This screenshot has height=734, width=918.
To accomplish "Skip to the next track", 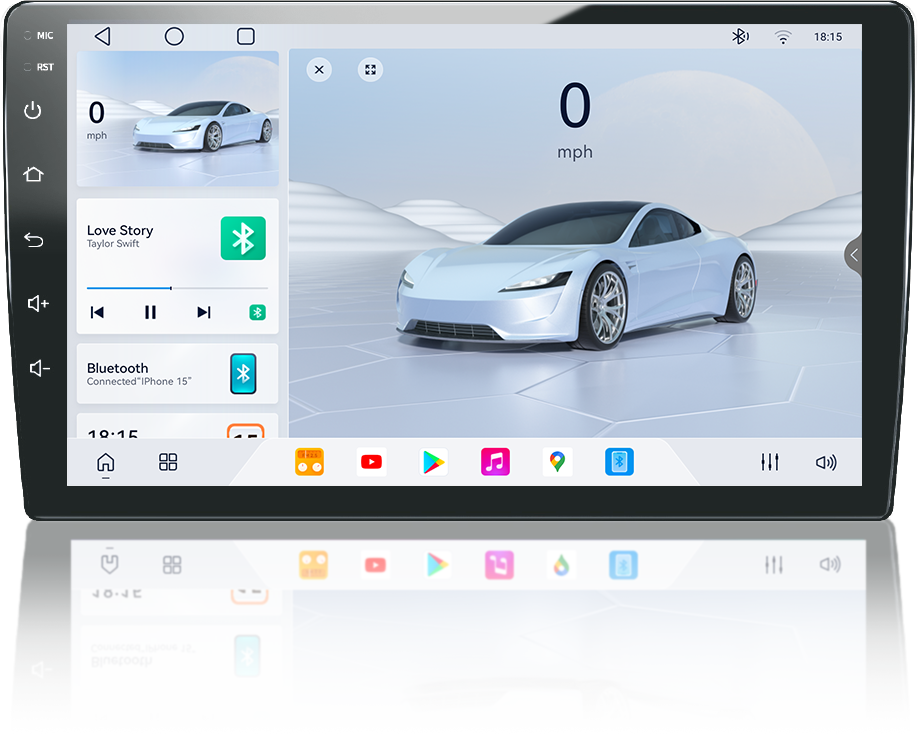I will coord(204,313).
